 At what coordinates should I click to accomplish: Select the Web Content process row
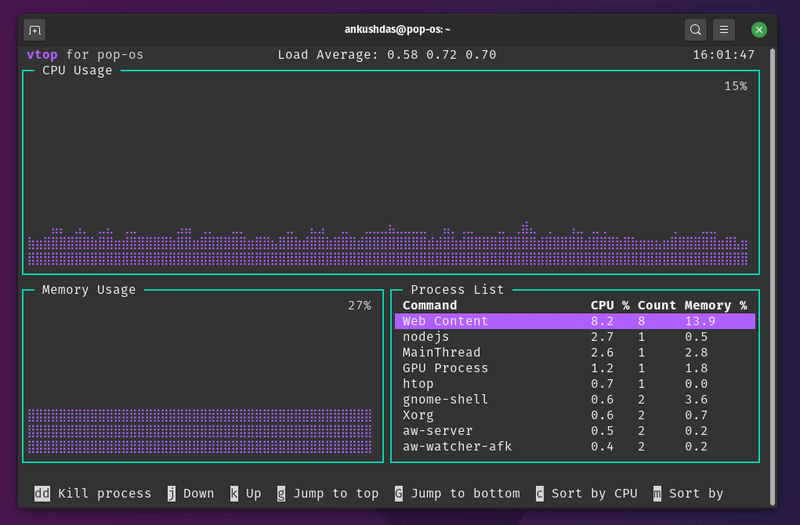575,321
